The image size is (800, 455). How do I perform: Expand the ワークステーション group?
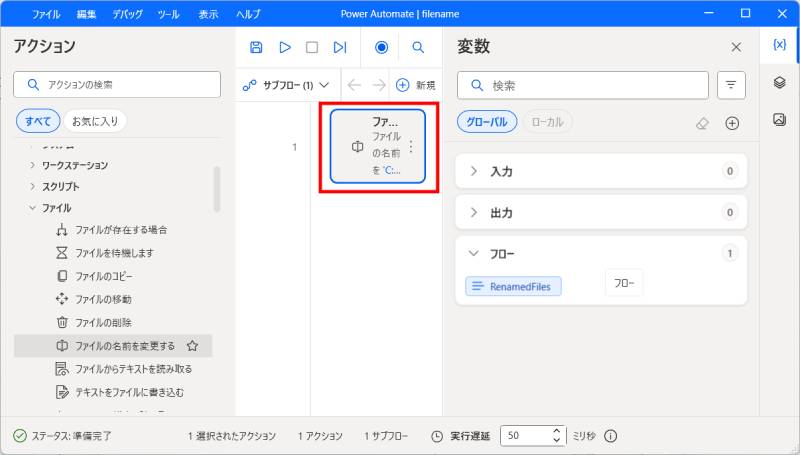point(33,165)
